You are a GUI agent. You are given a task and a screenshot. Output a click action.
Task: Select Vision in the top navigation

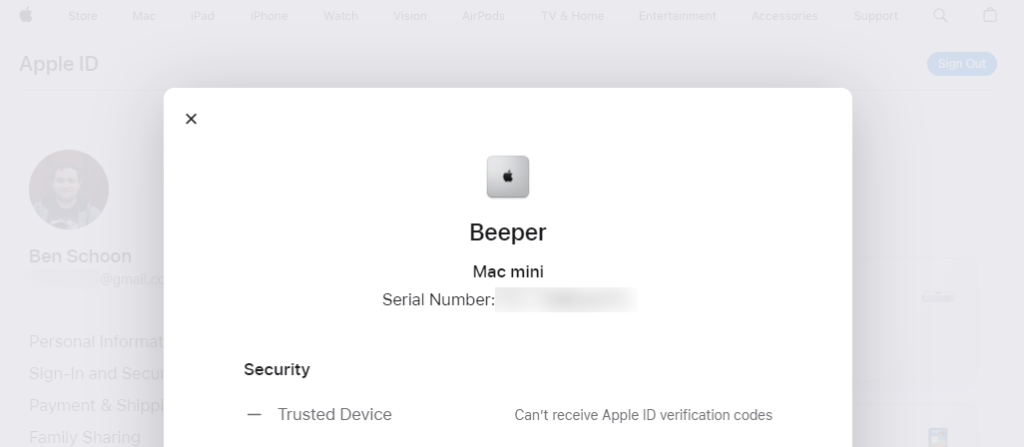pos(410,16)
